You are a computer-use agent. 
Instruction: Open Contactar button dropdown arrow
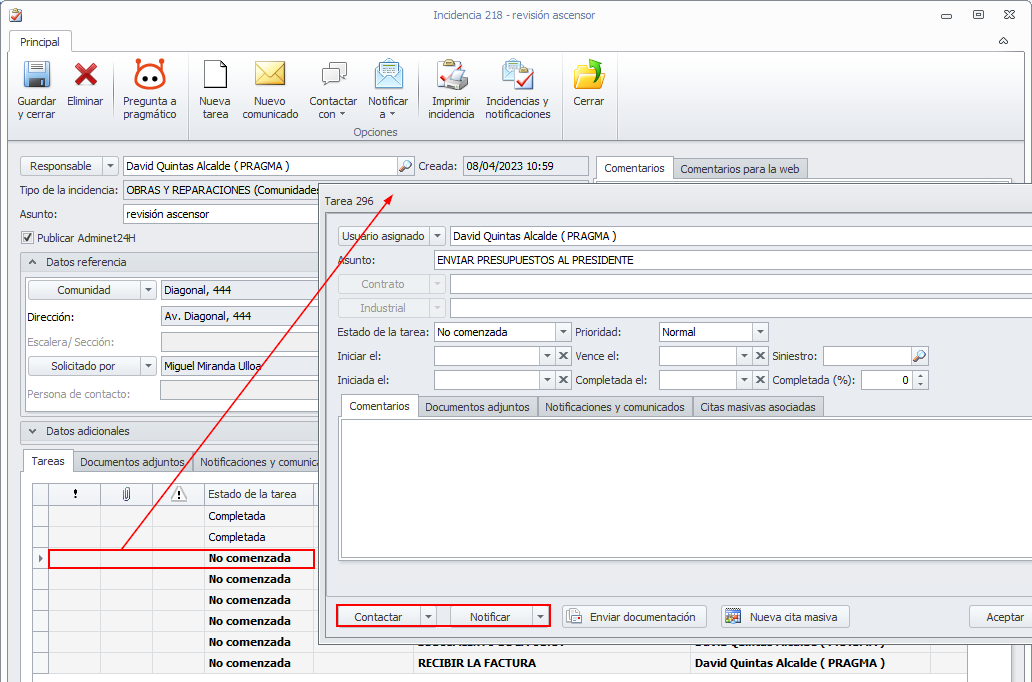[x=428, y=617]
